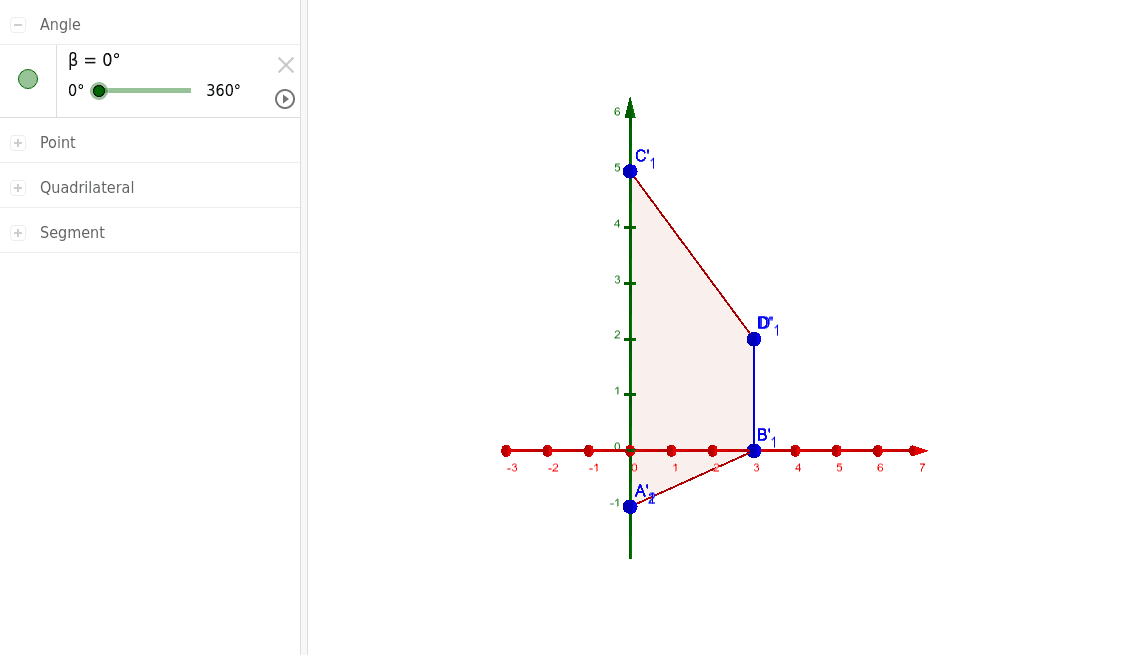Click the red segment from C'1 to D'1
Viewport: 1126px width, 657px height.
692,255
